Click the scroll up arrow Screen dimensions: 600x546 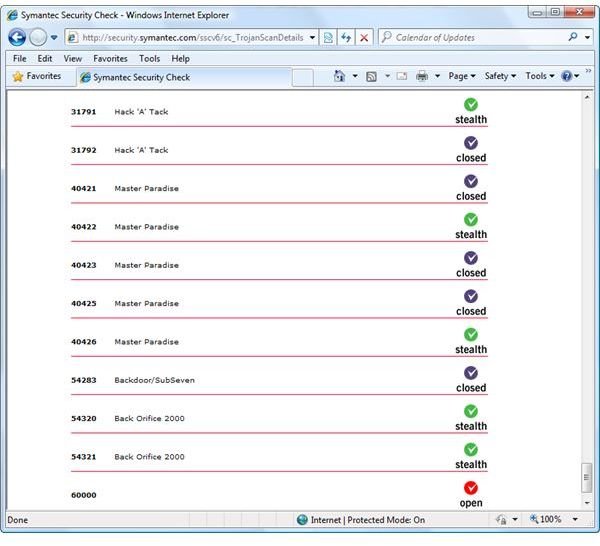pos(587,97)
